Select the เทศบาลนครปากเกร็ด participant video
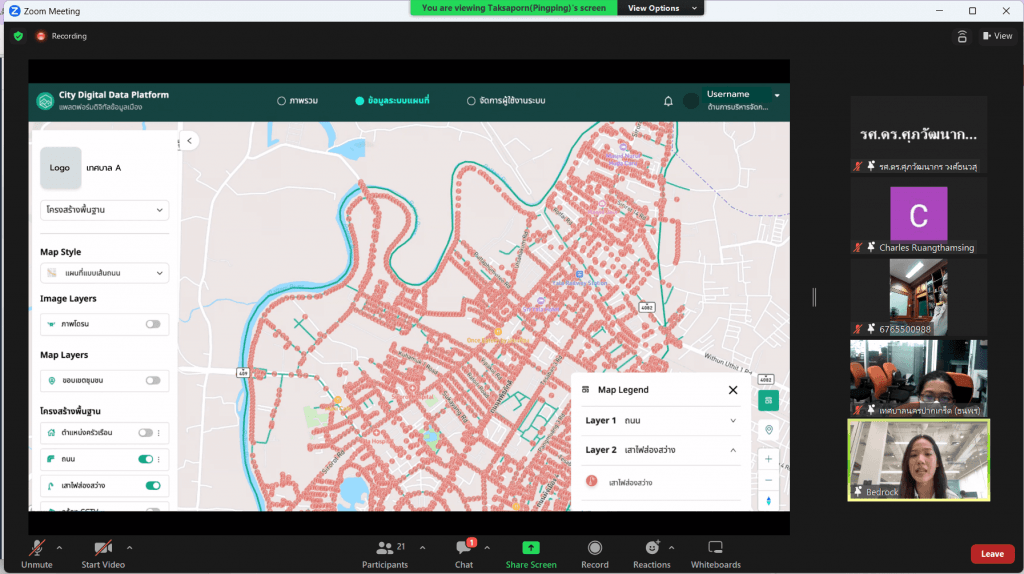Image resolution: width=1024 pixels, height=574 pixels. click(x=919, y=378)
